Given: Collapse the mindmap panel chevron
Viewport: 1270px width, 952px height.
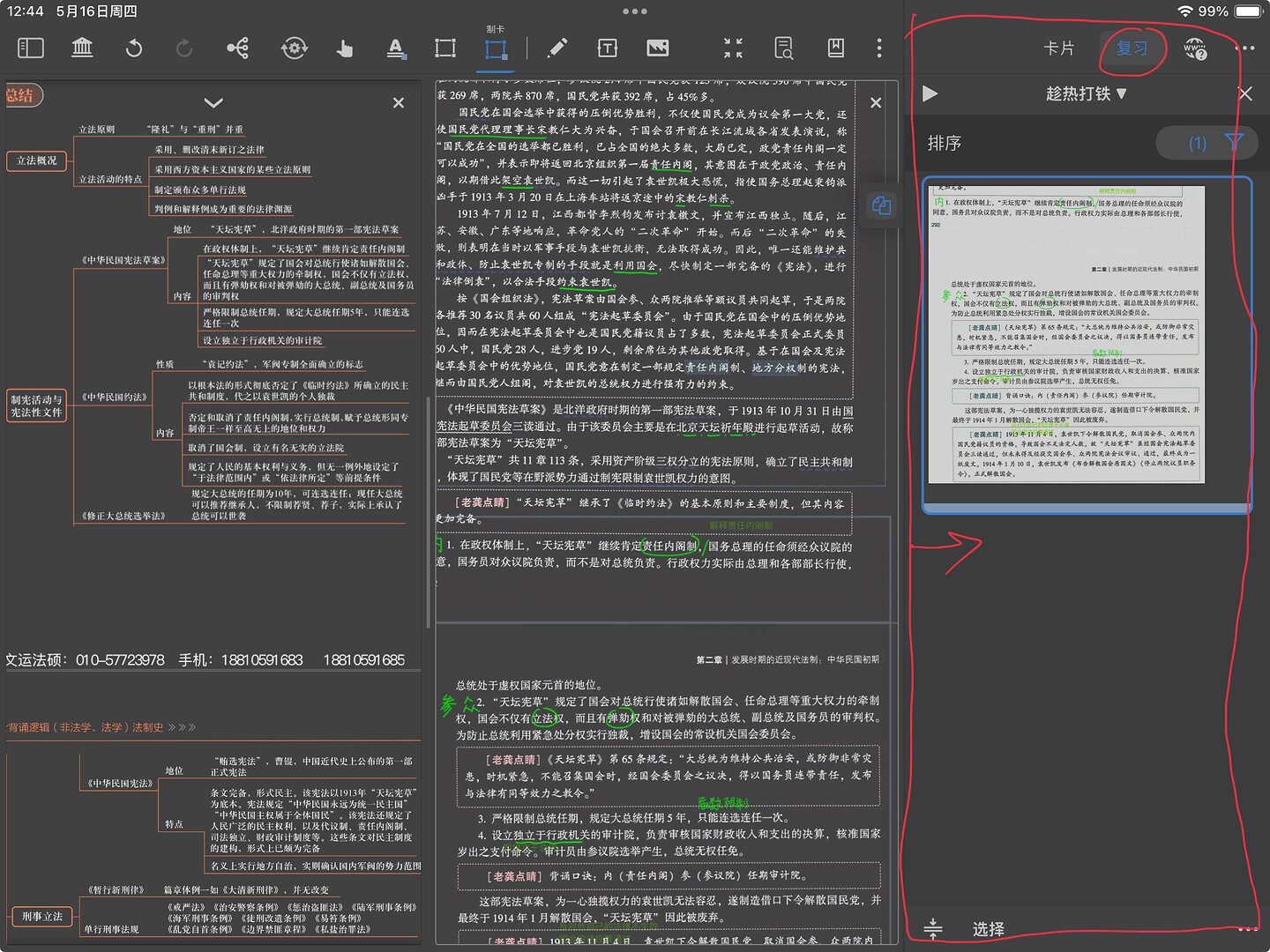Looking at the screenshot, I should (213, 103).
